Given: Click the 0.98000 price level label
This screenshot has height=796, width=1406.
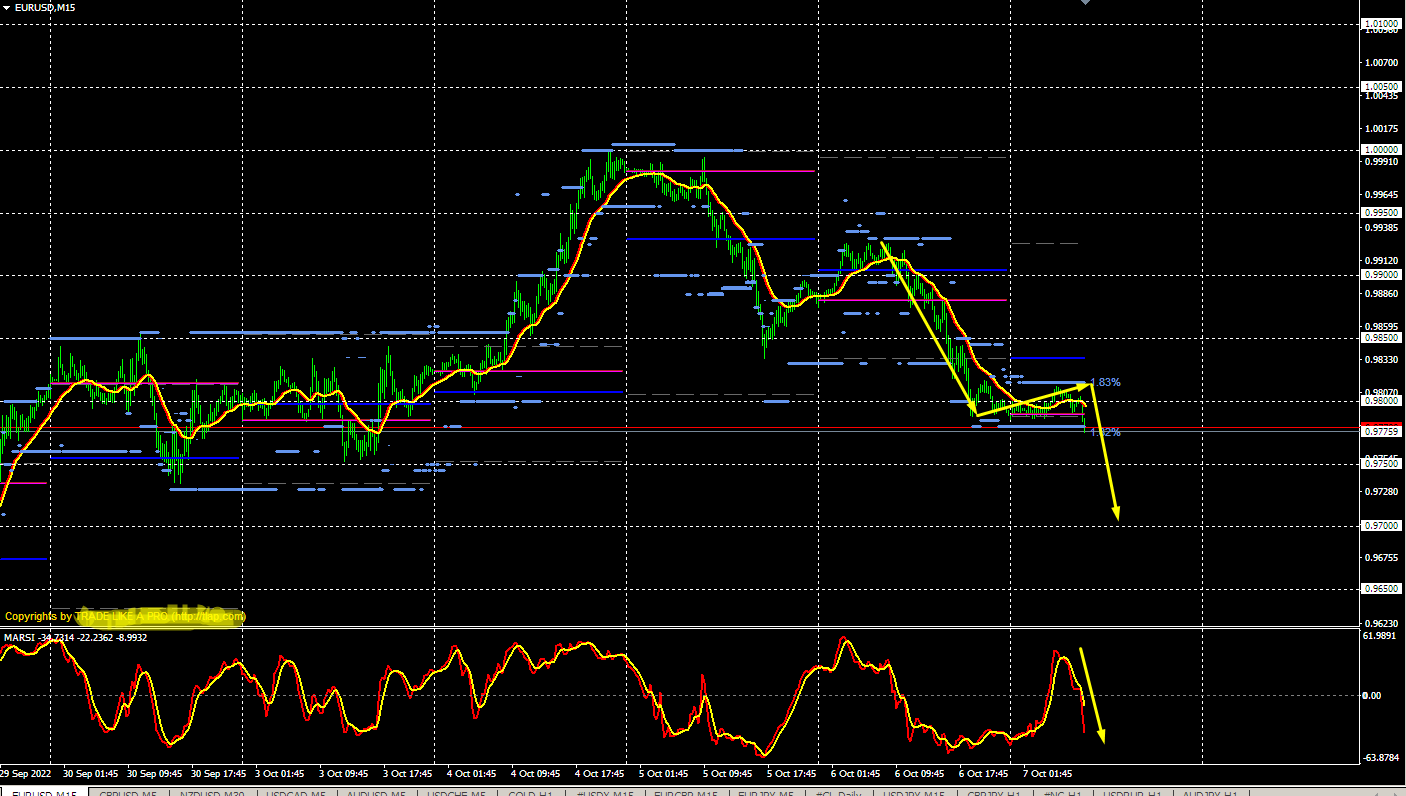Looking at the screenshot, I should pos(1380,401).
